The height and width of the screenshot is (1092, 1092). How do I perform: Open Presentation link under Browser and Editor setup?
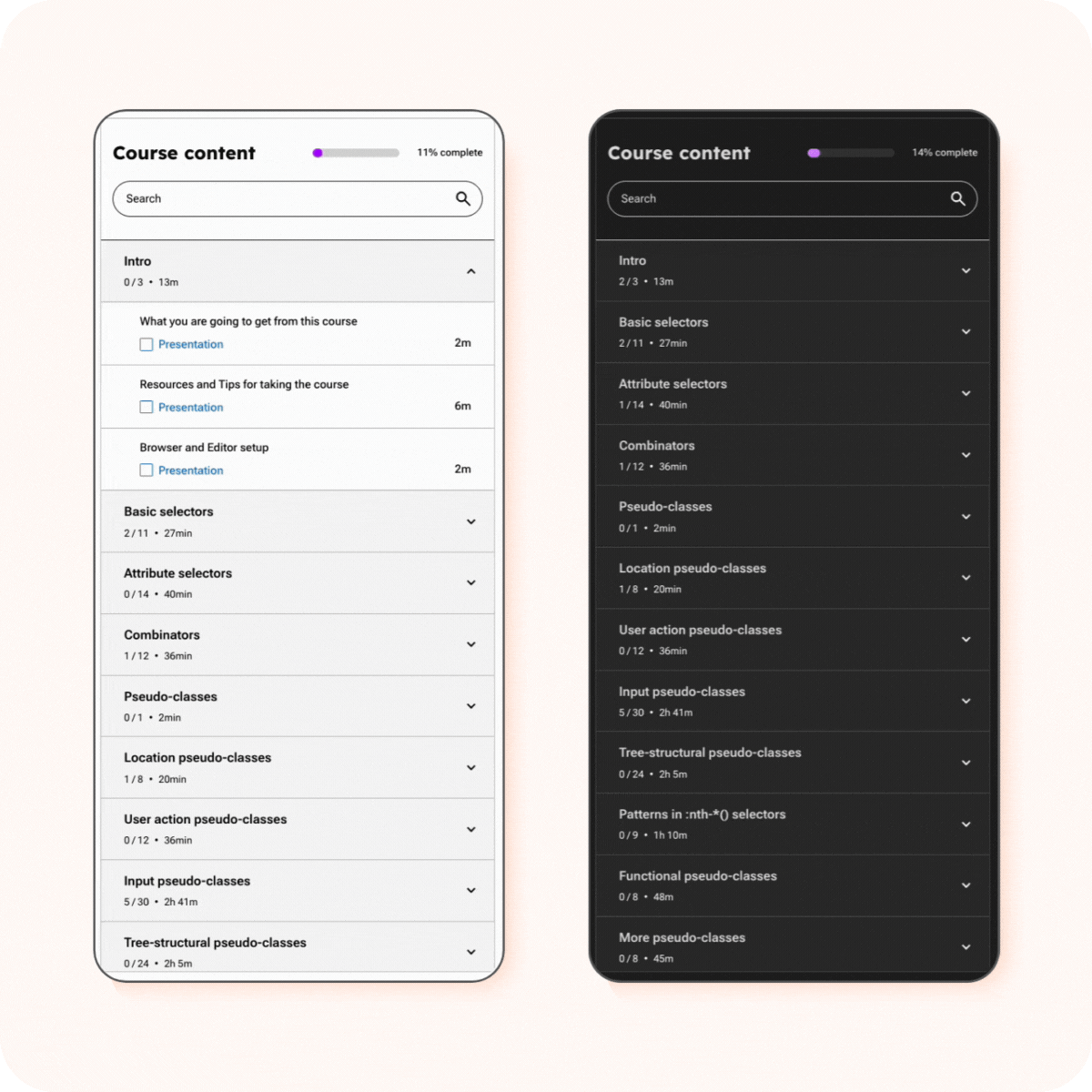click(190, 470)
